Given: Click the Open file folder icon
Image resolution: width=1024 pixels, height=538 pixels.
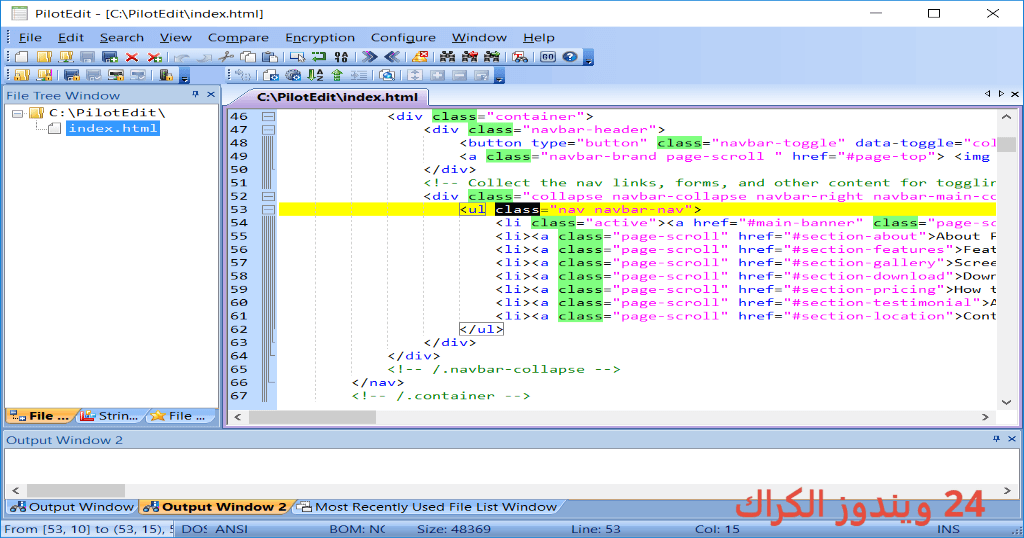Looking at the screenshot, I should 44,57.
